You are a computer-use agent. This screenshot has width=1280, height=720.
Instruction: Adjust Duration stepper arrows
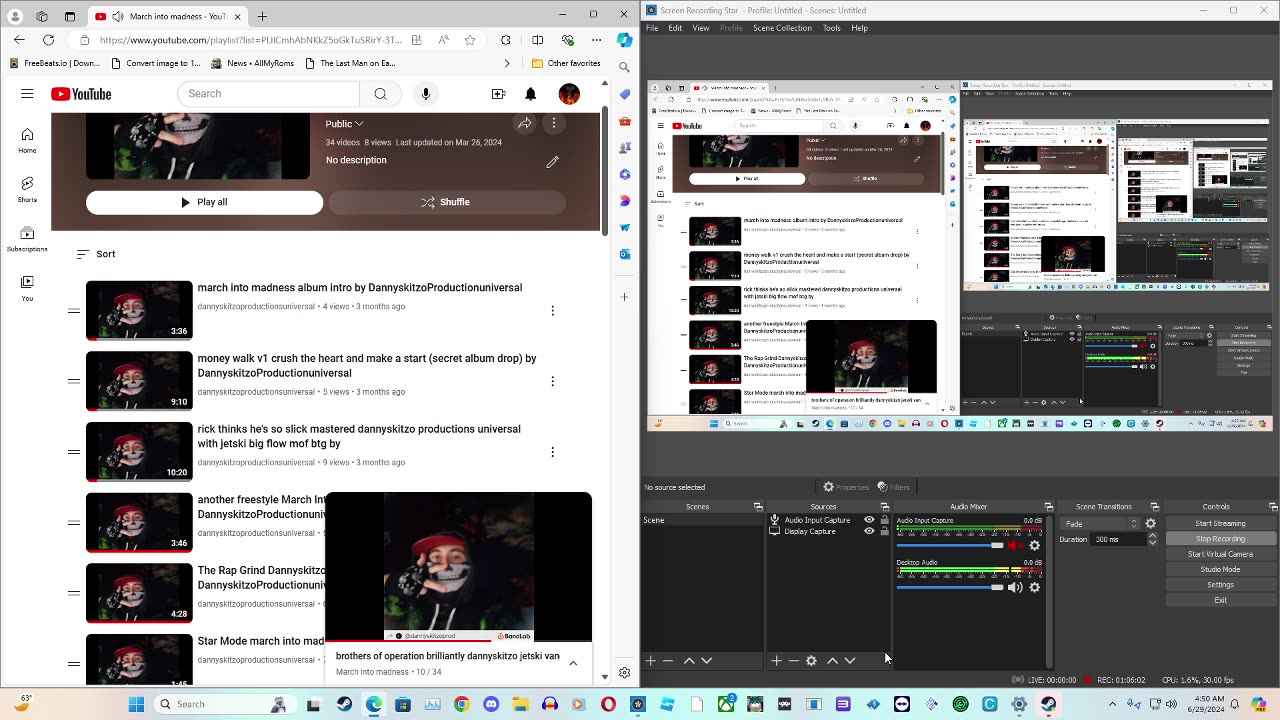point(1152,539)
